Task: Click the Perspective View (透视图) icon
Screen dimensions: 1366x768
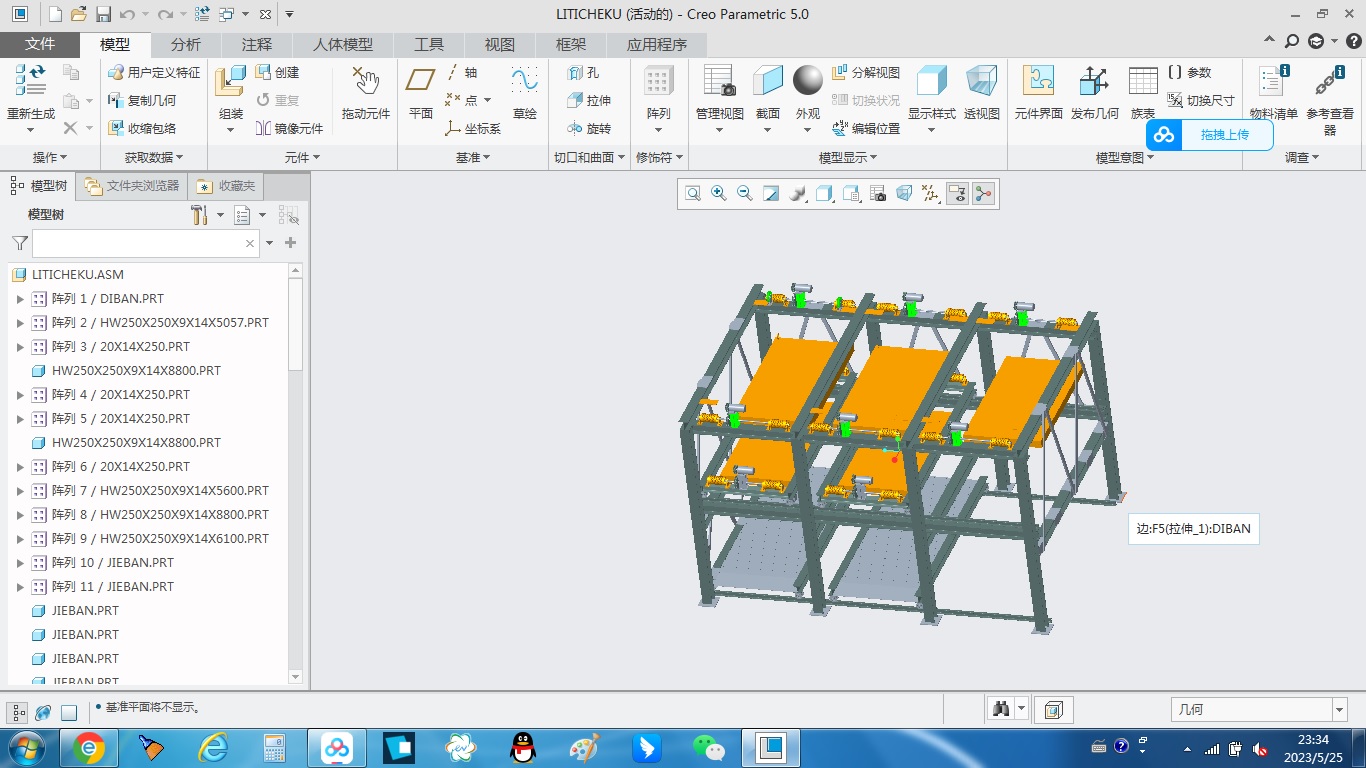Action: (982, 94)
